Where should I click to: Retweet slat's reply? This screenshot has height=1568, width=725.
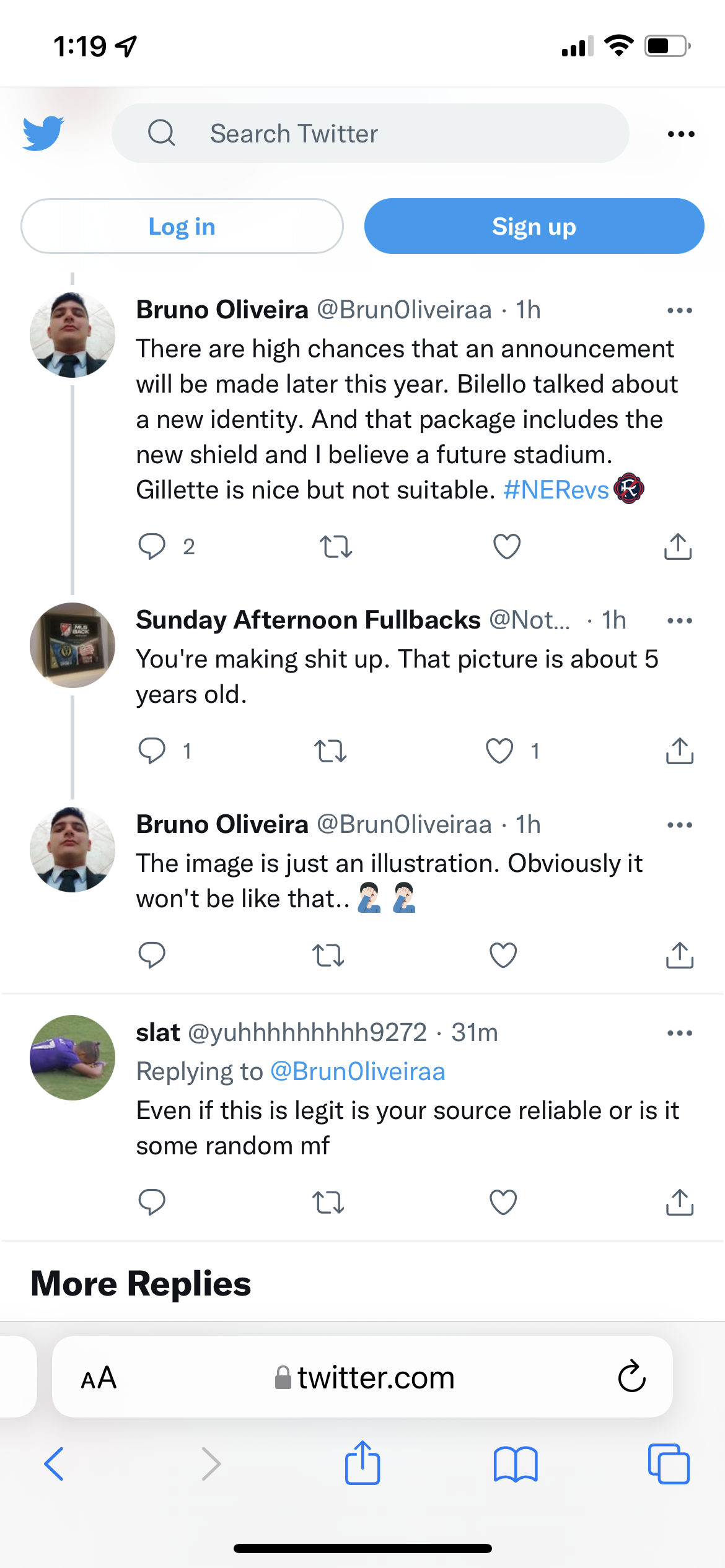[328, 1202]
